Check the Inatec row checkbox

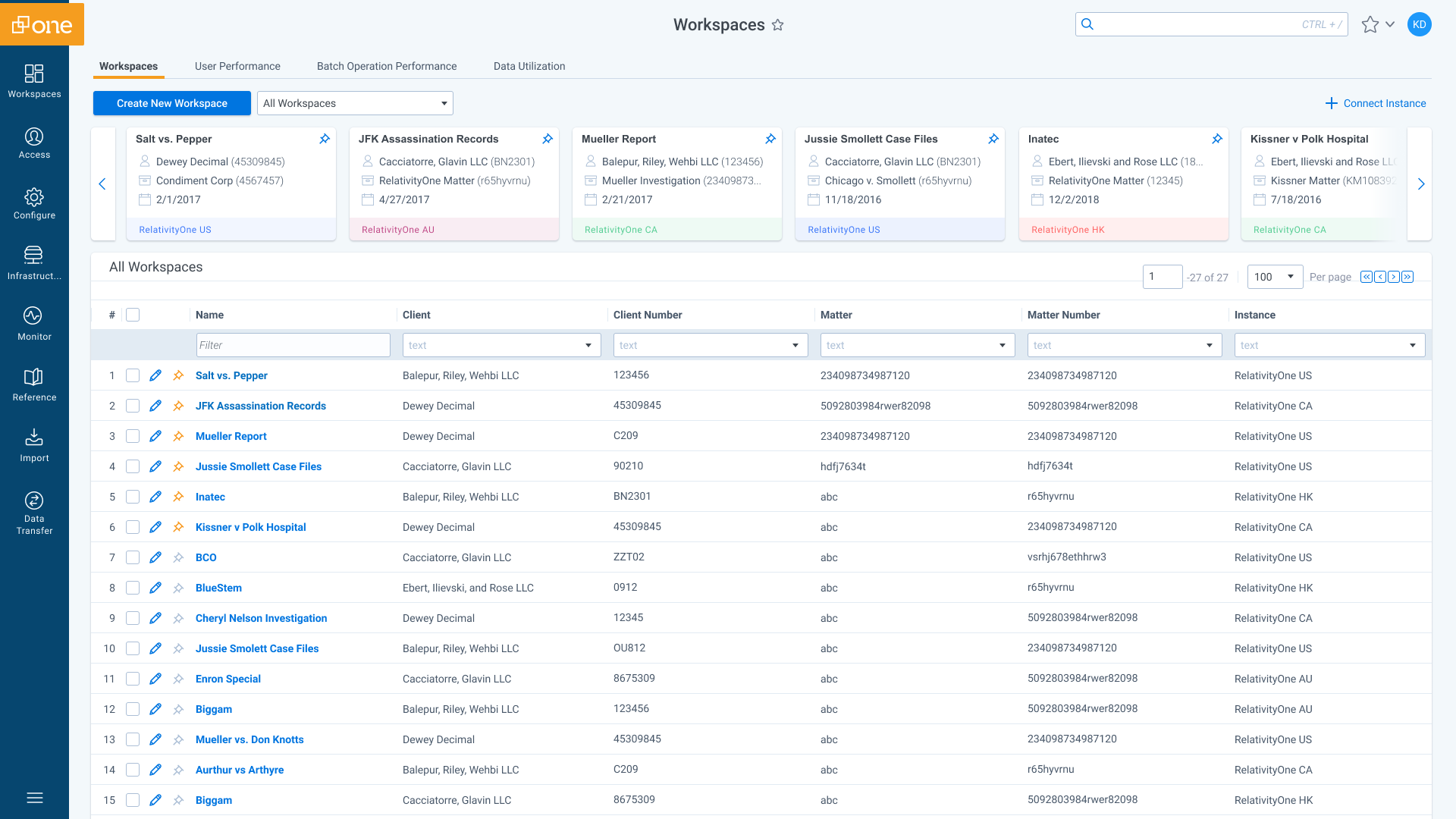133,497
